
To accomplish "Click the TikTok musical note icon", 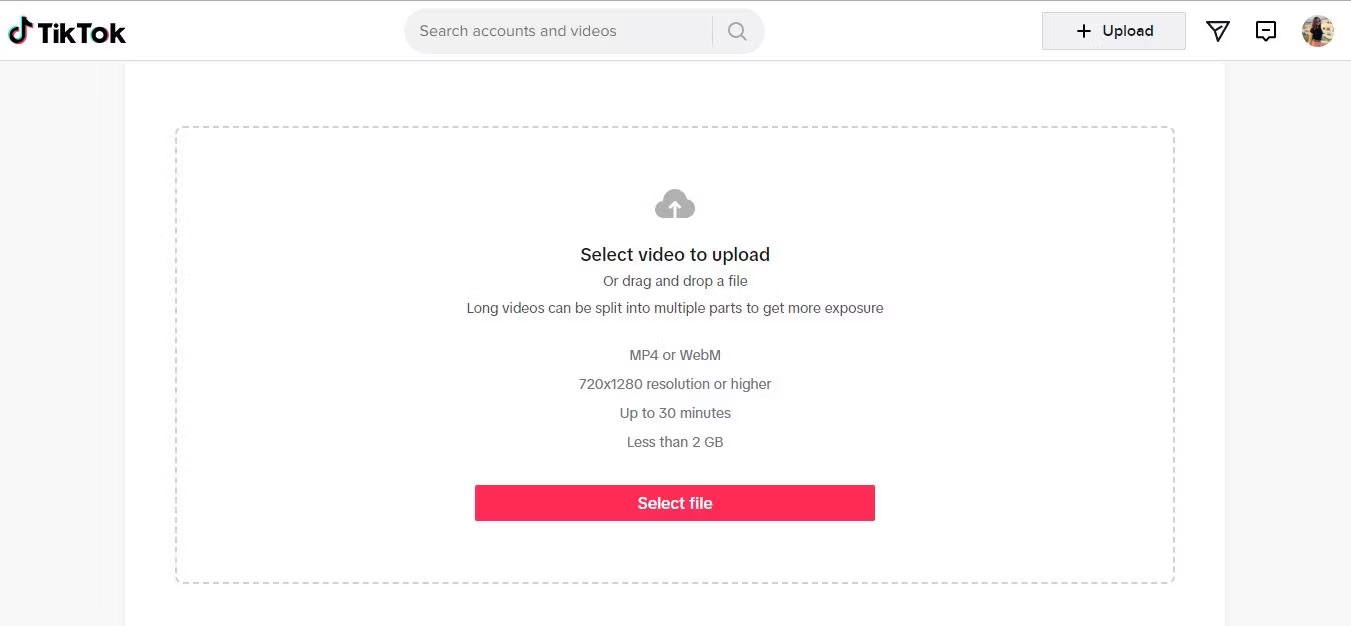I will [x=19, y=31].
